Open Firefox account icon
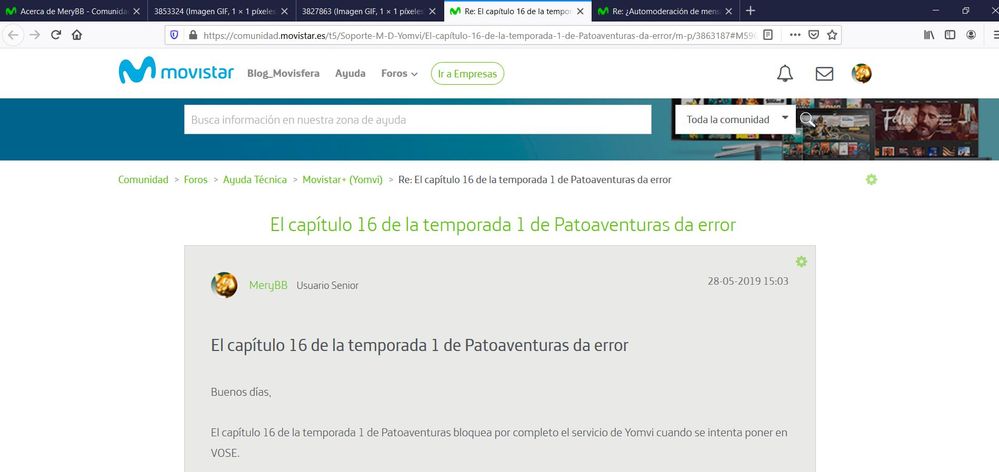999x472 pixels. pos(970,35)
